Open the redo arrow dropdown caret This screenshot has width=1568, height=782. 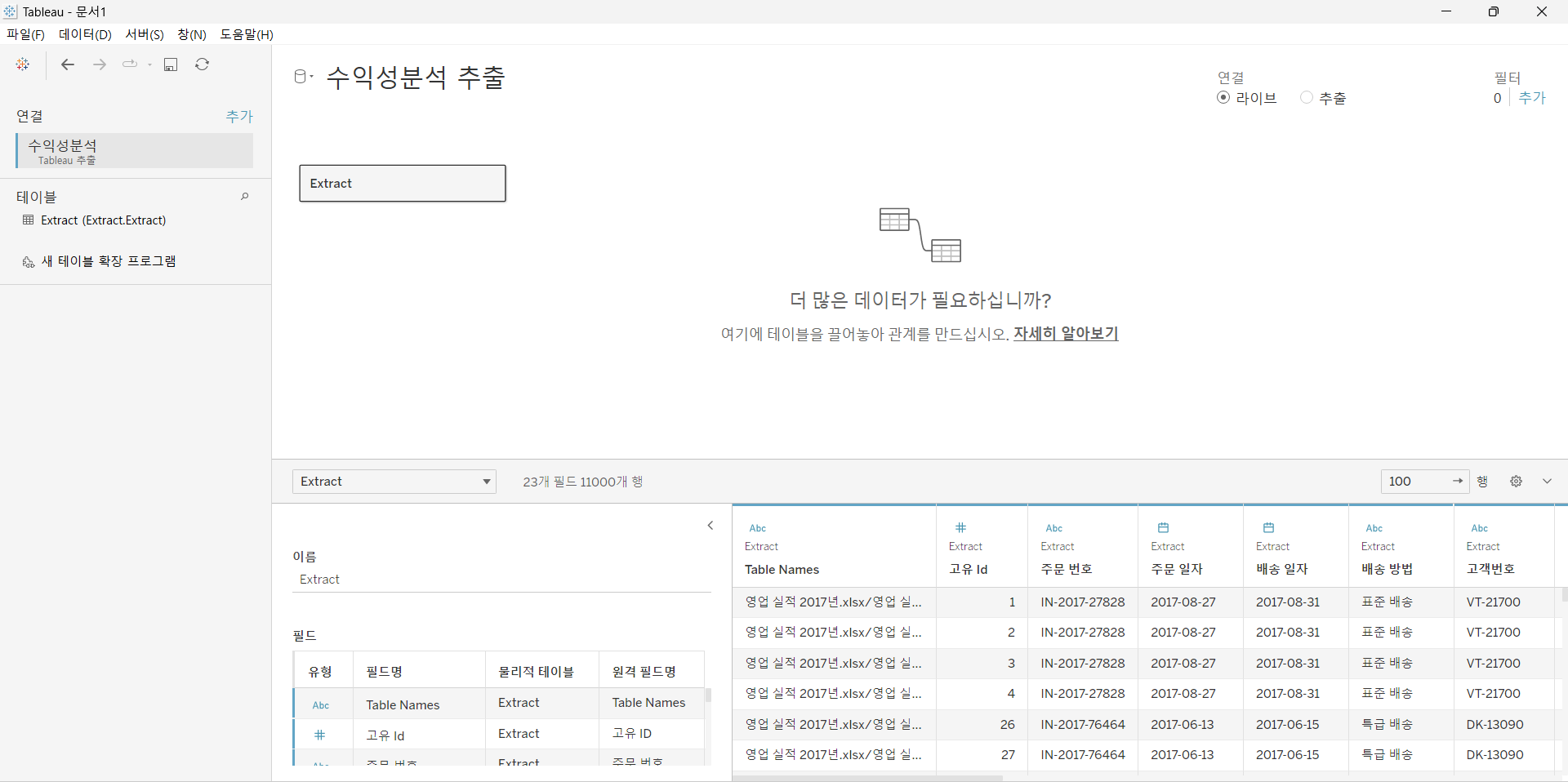click(x=150, y=64)
